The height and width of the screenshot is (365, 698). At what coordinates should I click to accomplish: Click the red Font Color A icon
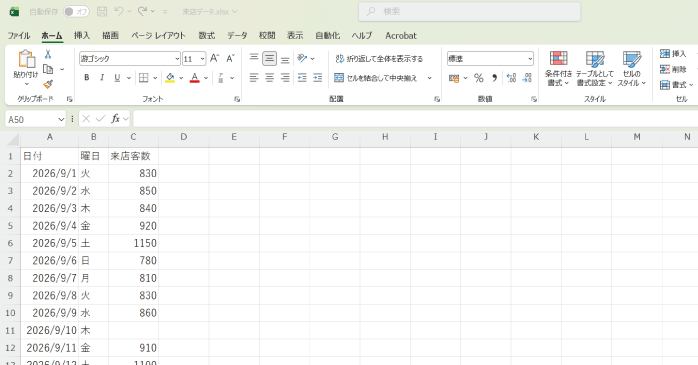pyautogui.click(x=195, y=78)
